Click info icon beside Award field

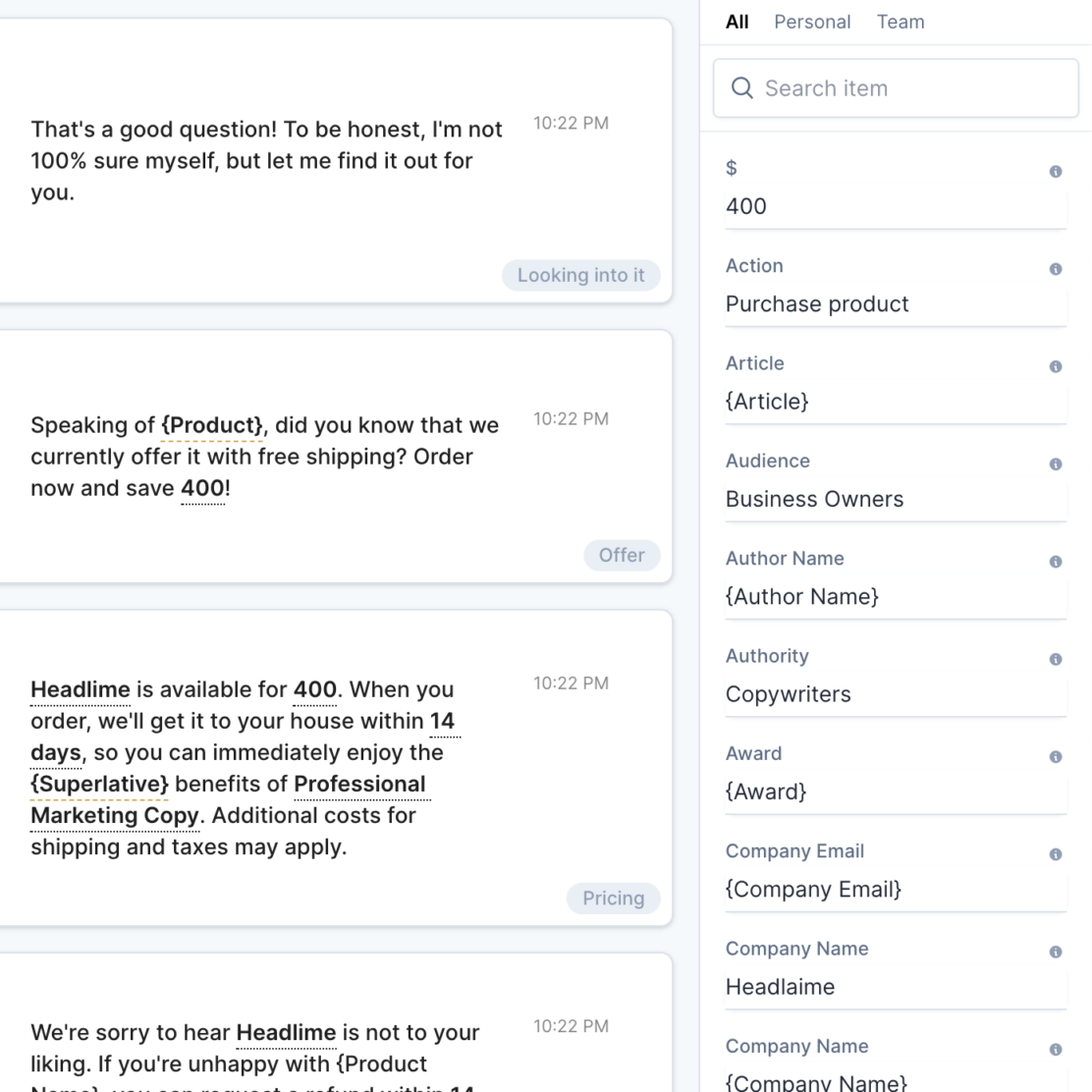1056,757
